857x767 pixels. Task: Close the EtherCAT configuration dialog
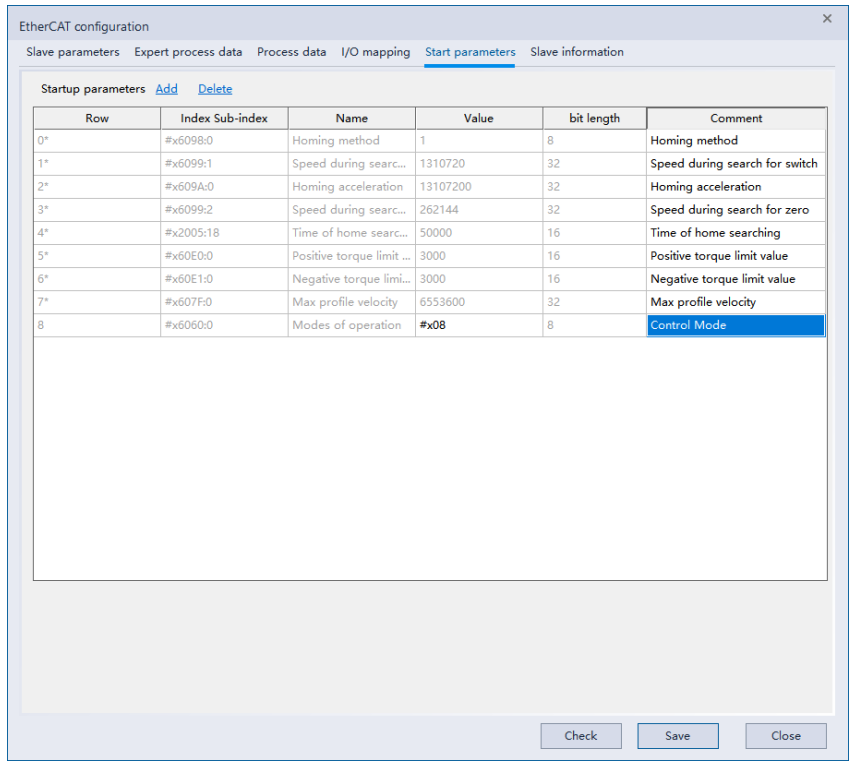pos(827,19)
